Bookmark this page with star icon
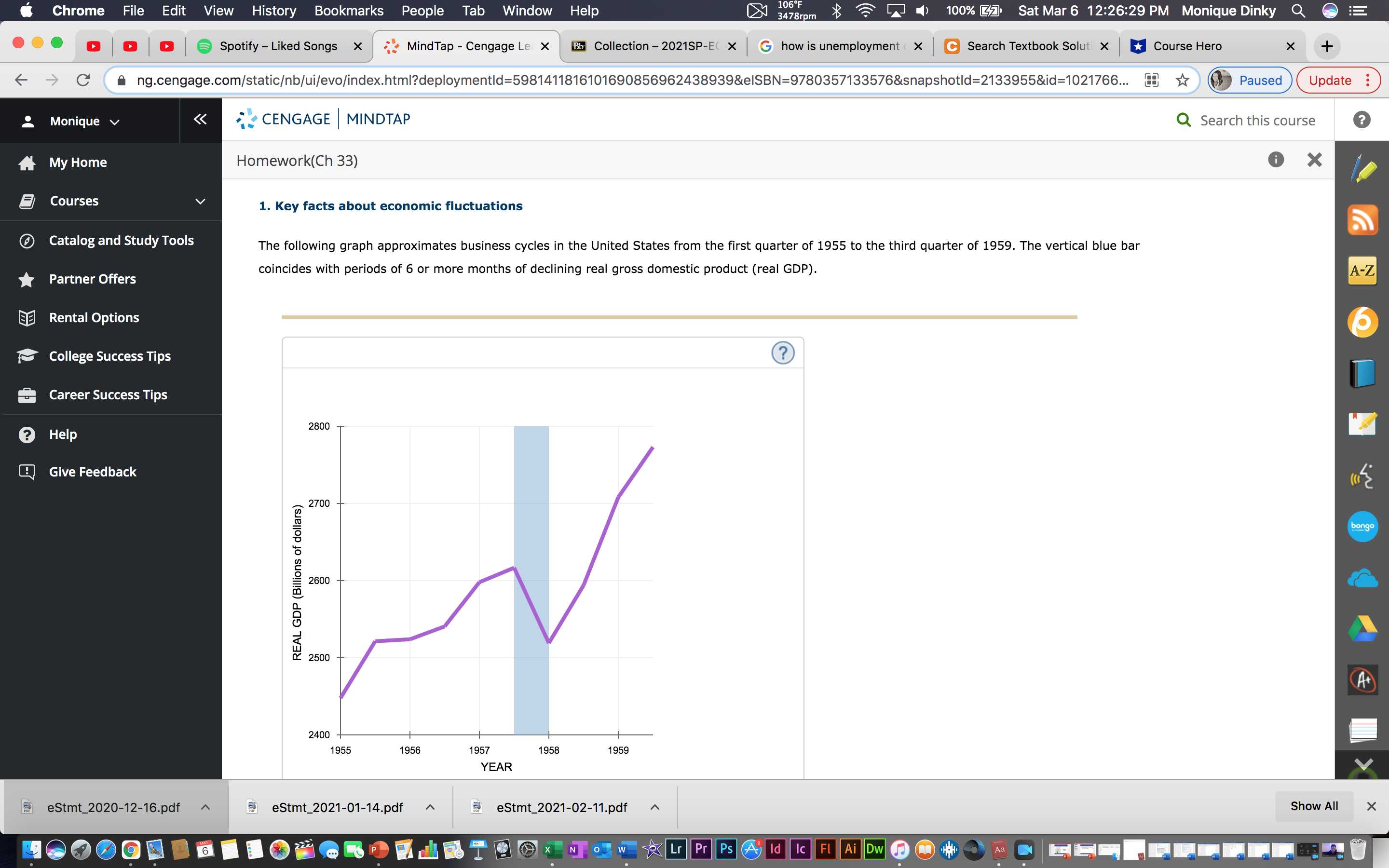This screenshot has width=1389, height=868. coord(1183,81)
